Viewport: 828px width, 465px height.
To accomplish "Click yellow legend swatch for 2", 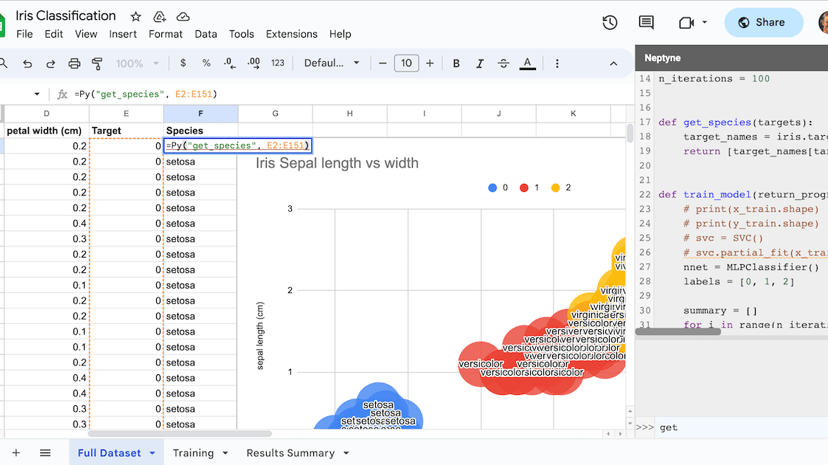I will click(556, 187).
